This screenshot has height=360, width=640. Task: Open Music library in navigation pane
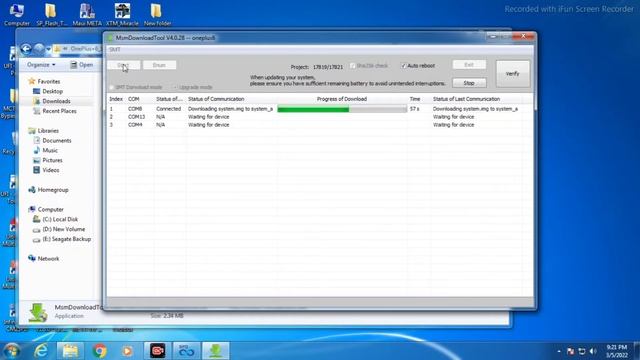pyautogui.click(x=50, y=150)
